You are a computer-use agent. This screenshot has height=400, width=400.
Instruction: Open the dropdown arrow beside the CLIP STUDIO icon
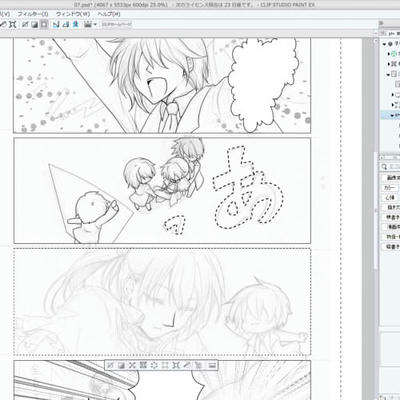click(x=95, y=24)
